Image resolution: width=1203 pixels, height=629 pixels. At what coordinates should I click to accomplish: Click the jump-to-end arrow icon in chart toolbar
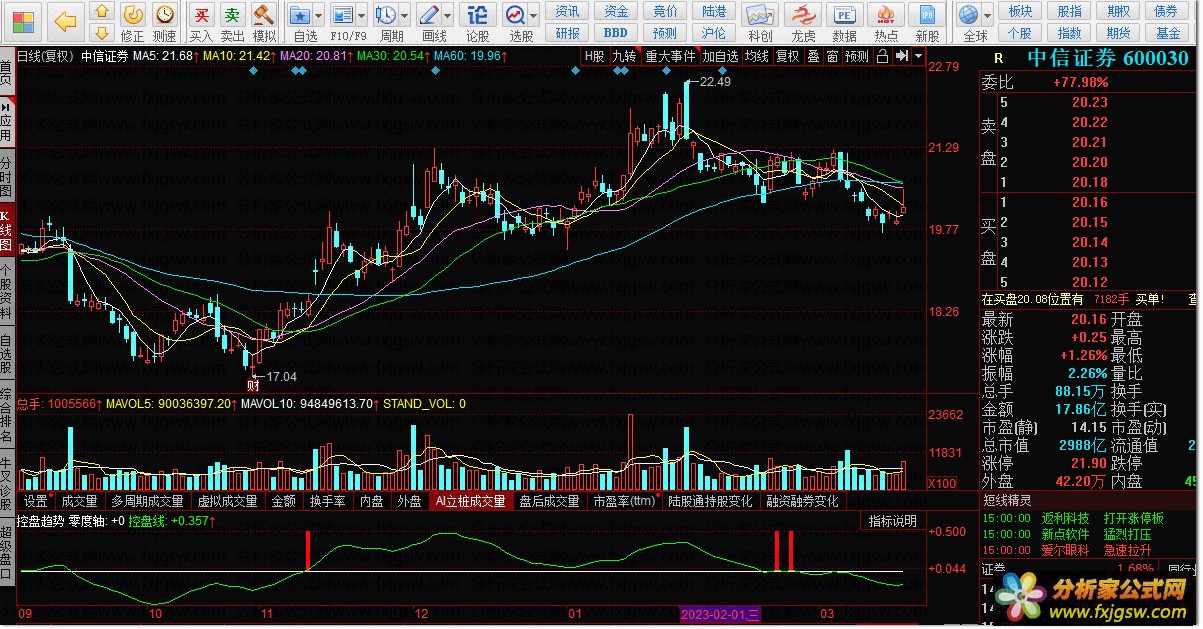(x=902, y=56)
